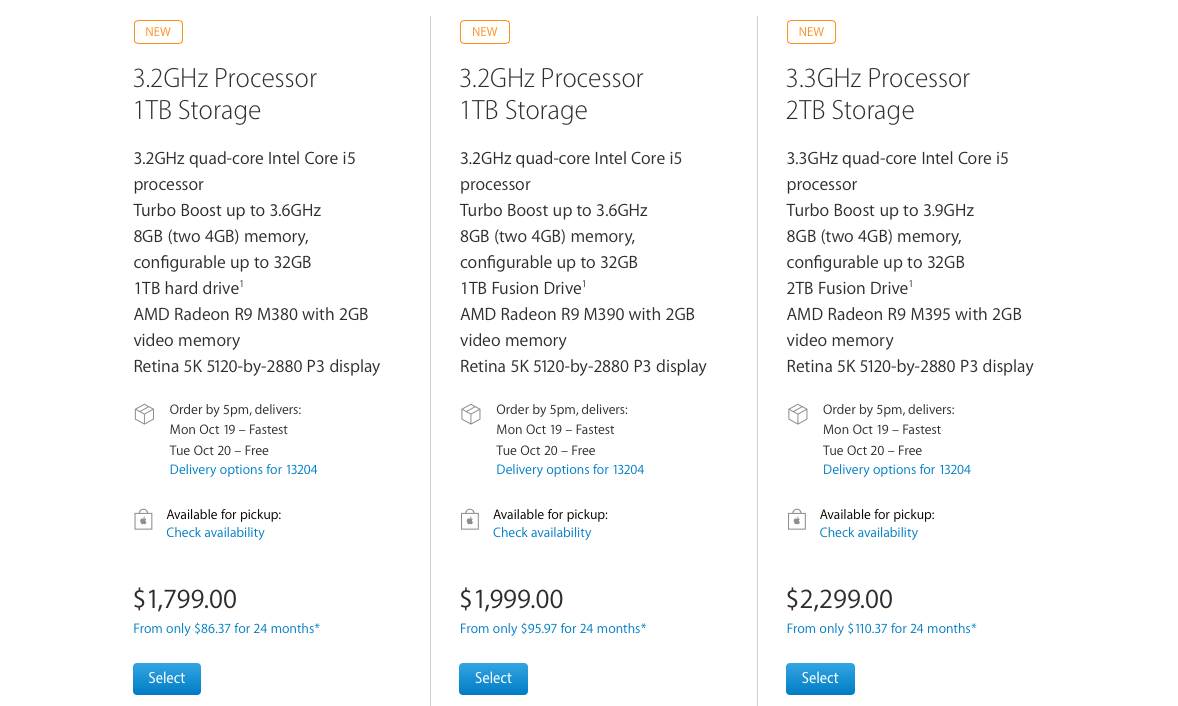Check pickup availability for 2TB Fusion Drive model
This screenshot has width=1178, height=706.
tap(869, 533)
